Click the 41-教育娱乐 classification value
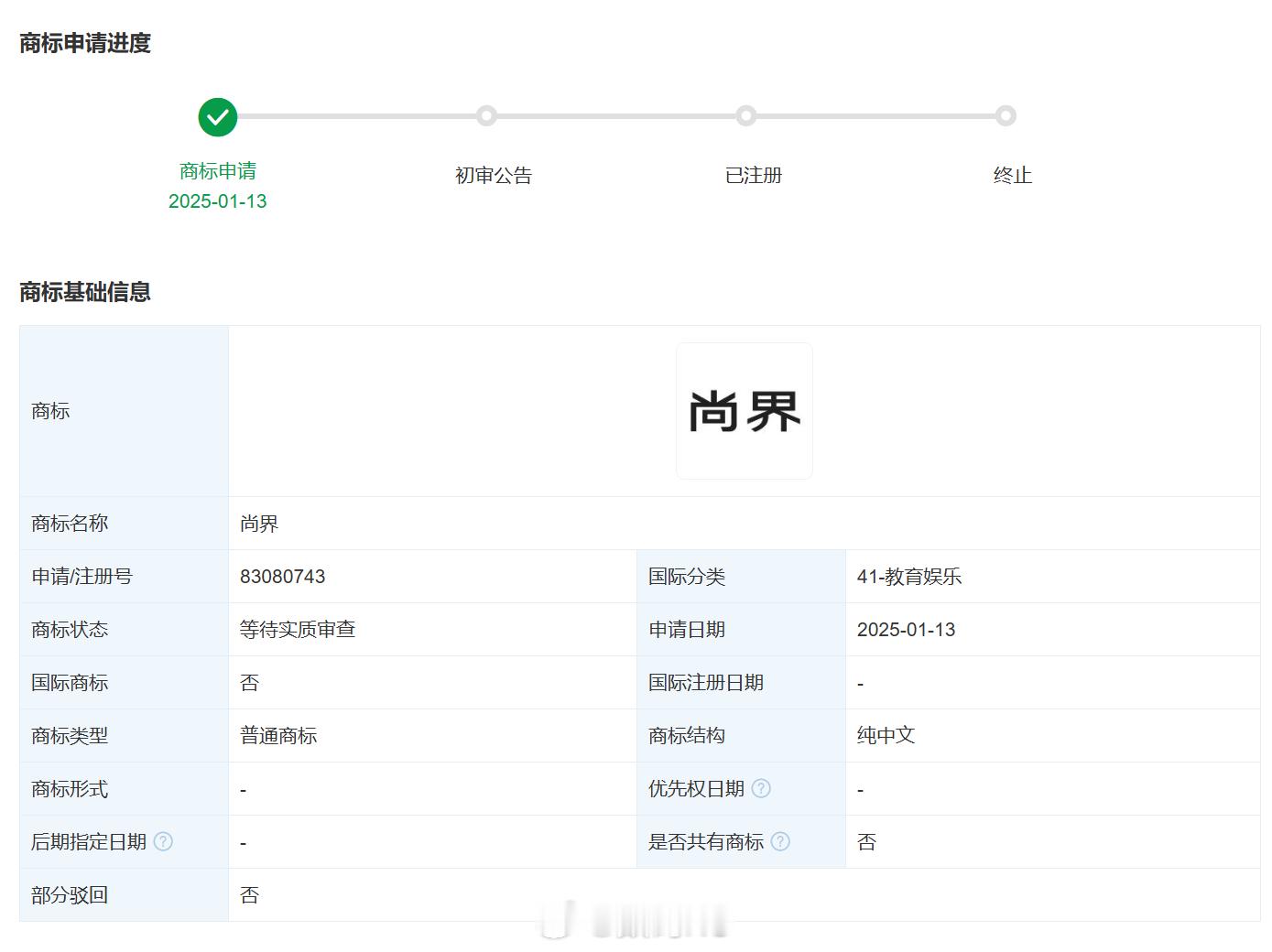The width and height of the screenshot is (1272, 952). (909, 577)
